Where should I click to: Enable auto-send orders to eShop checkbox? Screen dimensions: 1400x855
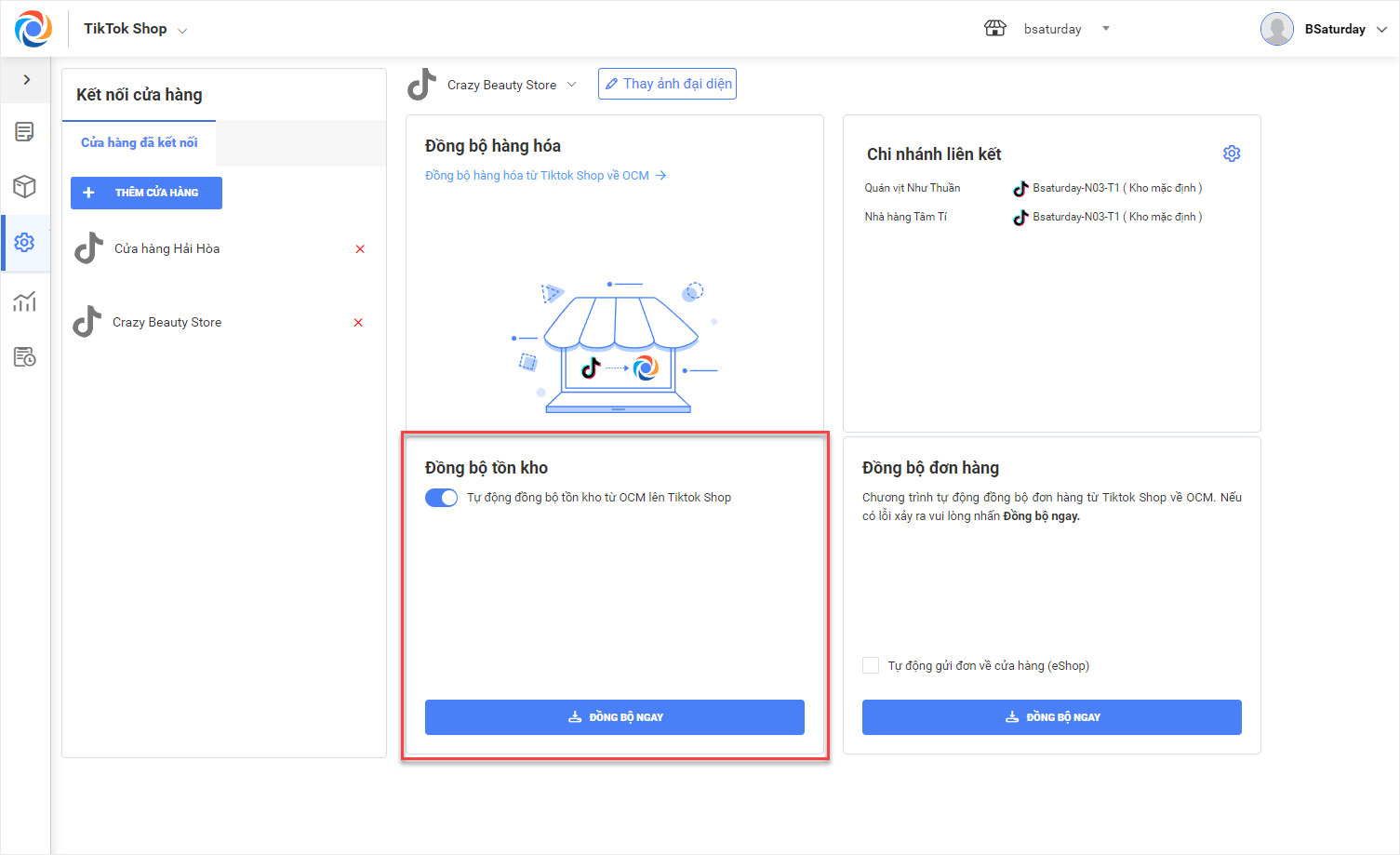click(871, 665)
